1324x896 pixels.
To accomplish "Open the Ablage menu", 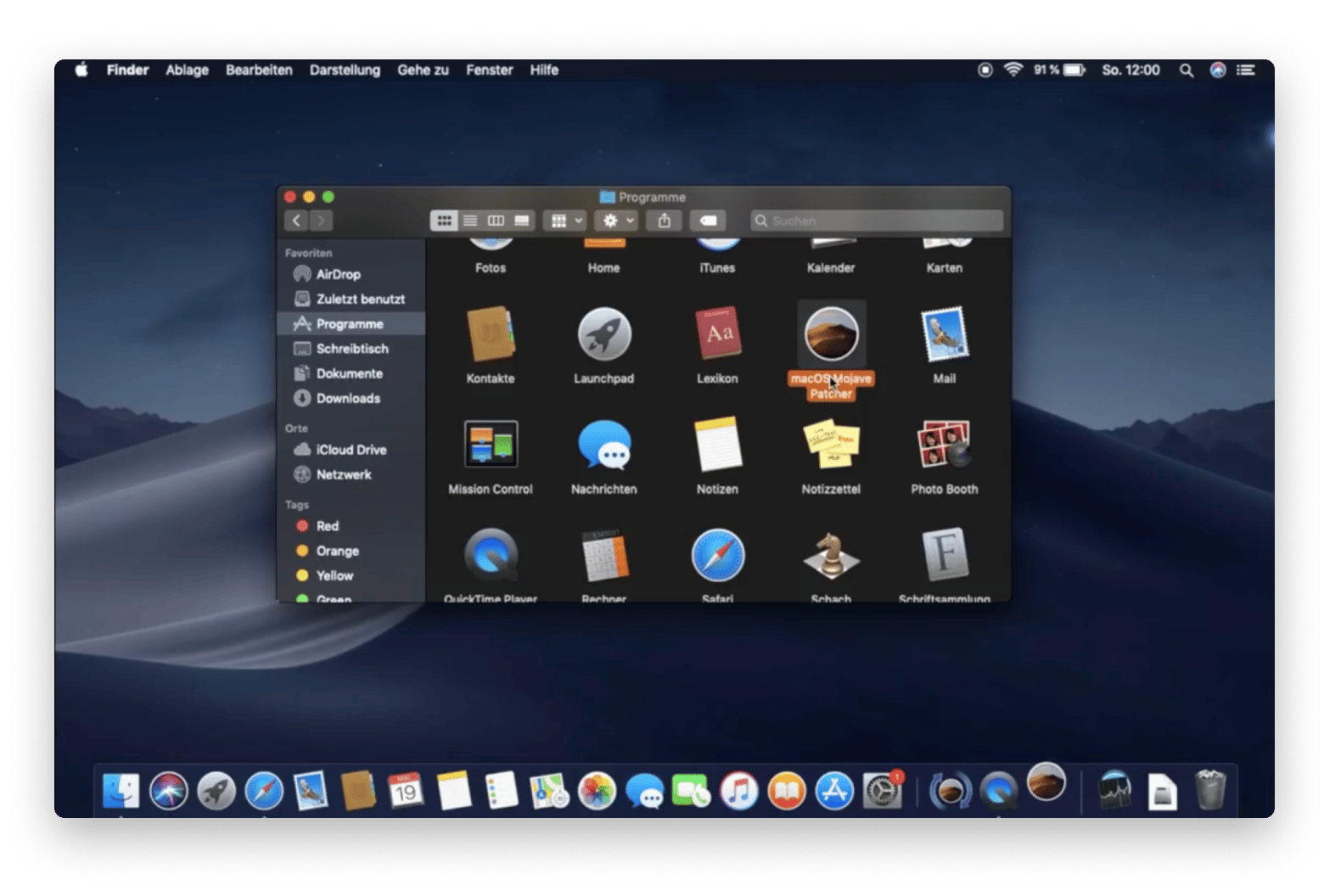I will click(x=187, y=70).
